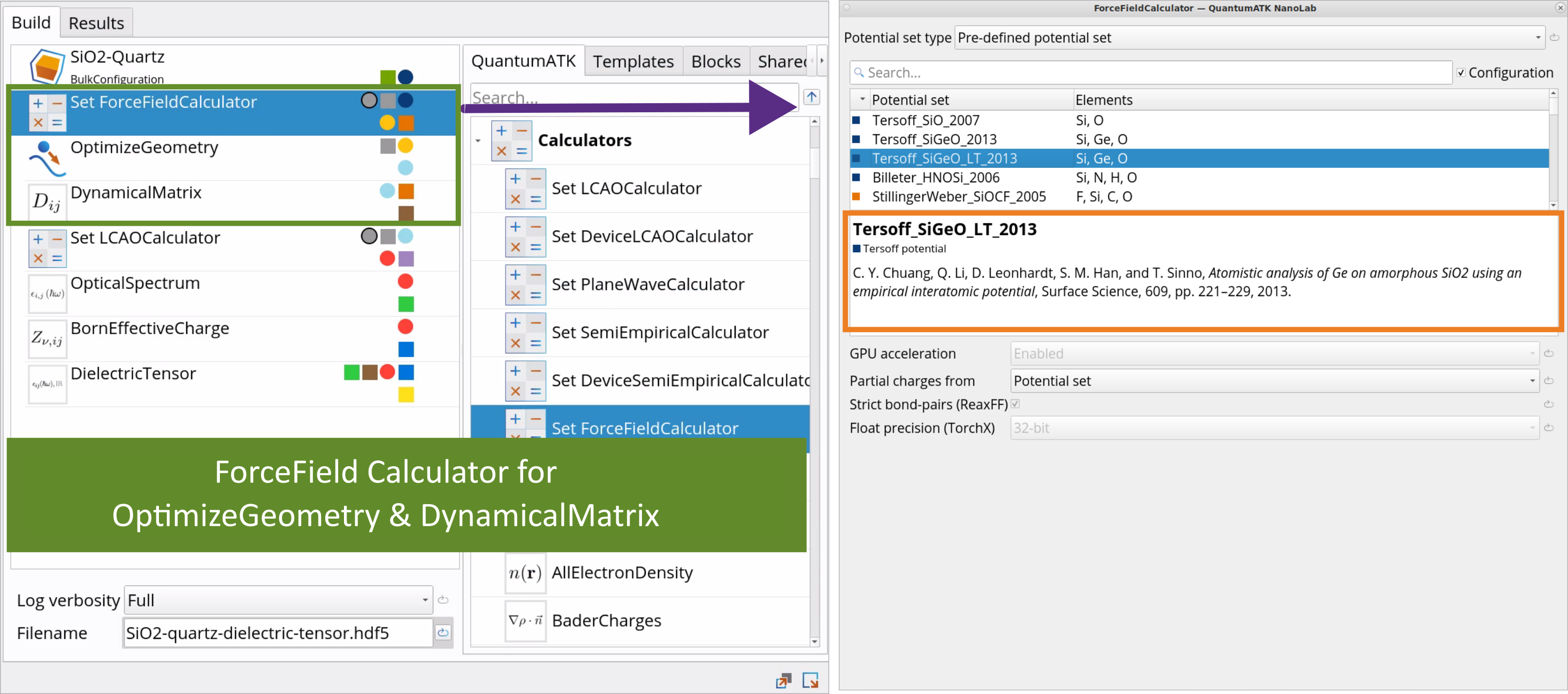Click the potential set list scrollbar down arrow
Screen dimensions: 1568x694
(x=1554, y=205)
